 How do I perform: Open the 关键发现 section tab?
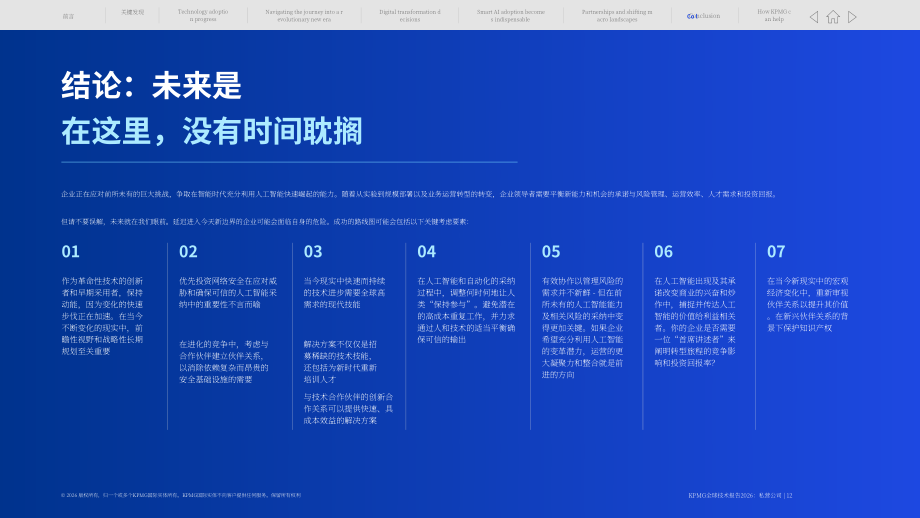click(x=133, y=12)
